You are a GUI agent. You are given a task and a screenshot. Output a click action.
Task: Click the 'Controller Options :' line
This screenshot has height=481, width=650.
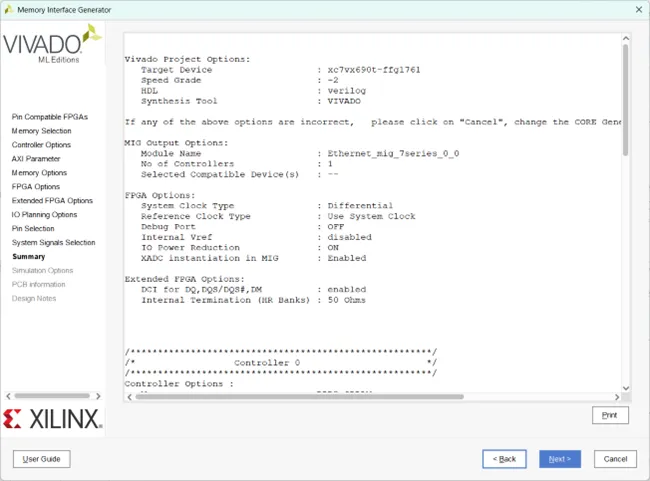pos(179,384)
